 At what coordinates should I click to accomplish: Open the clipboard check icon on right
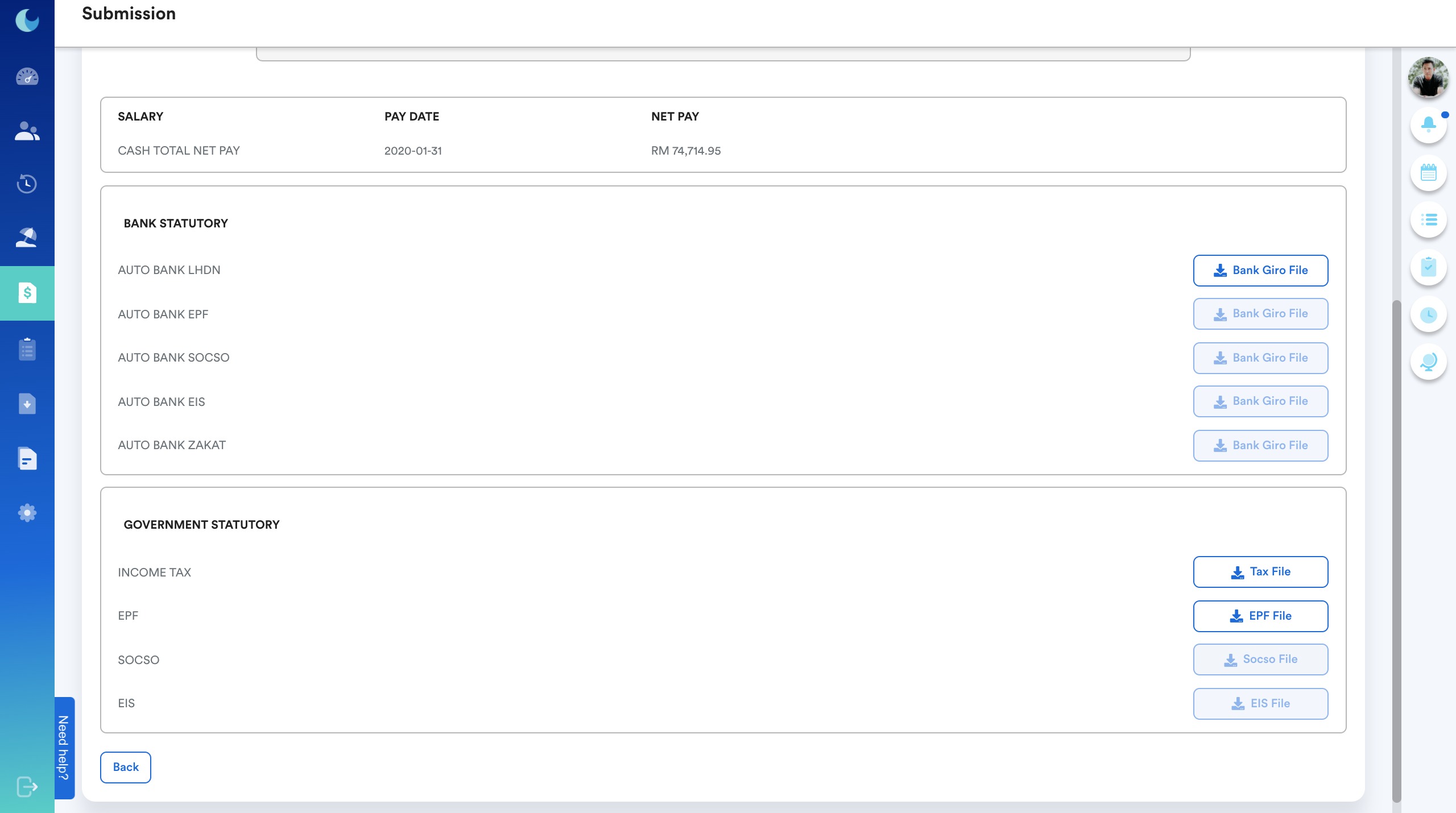pyautogui.click(x=1428, y=267)
